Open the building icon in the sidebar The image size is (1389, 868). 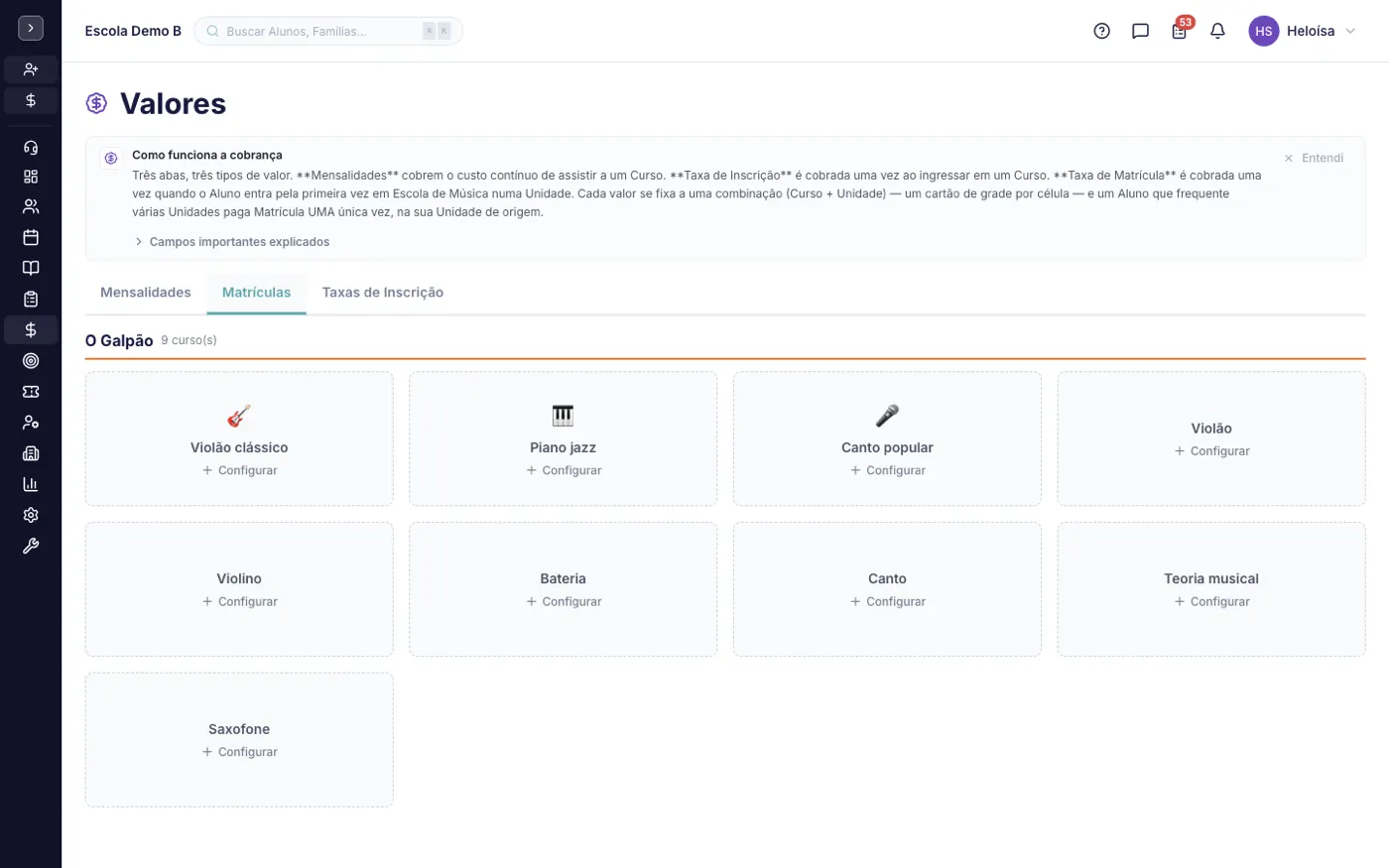pos(31,453)
